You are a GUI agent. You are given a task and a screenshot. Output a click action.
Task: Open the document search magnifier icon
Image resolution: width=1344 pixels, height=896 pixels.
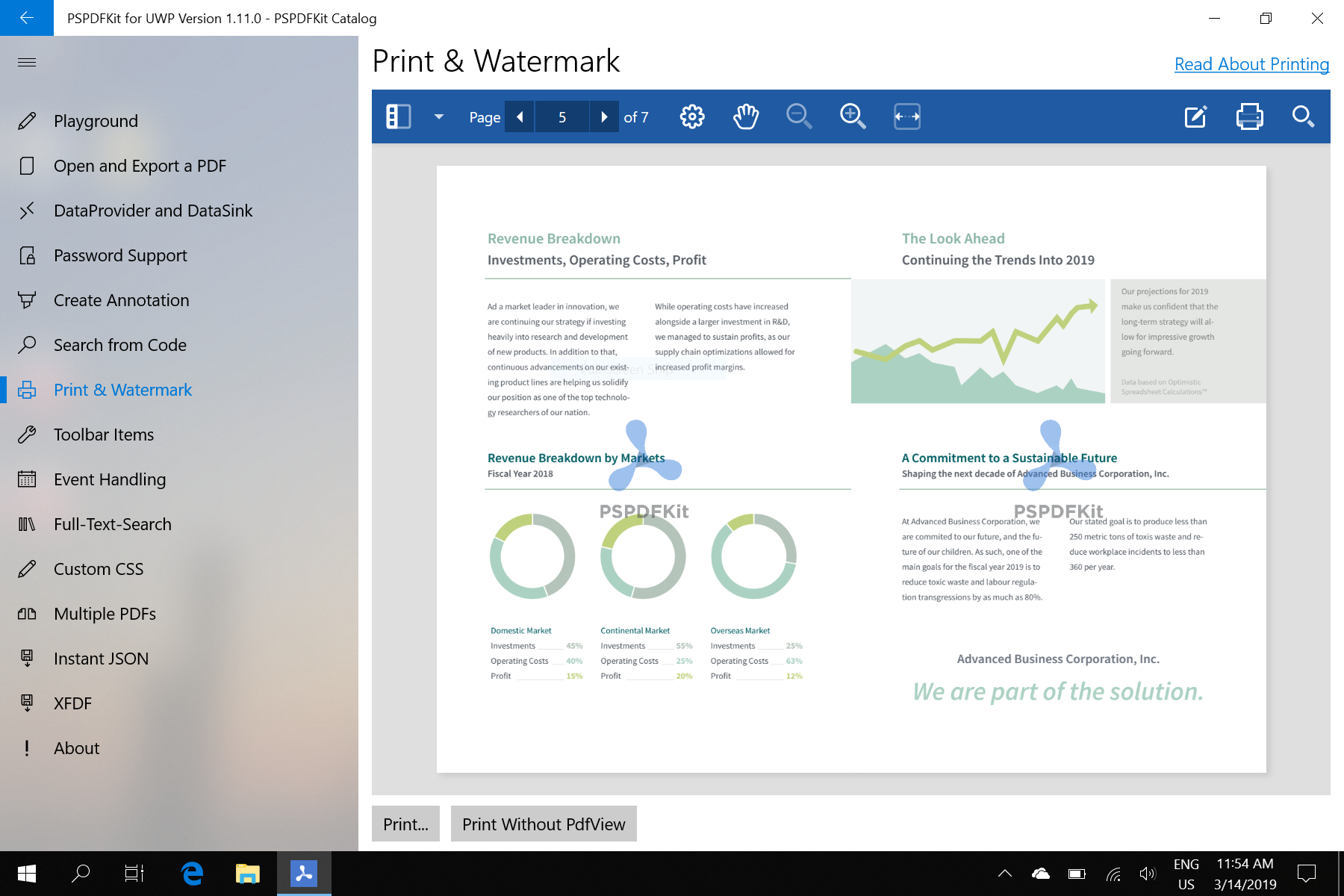click(1303, 116)
